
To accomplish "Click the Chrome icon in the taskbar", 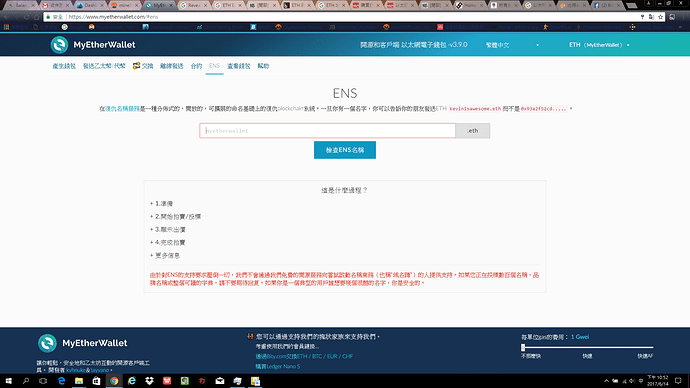I will tap(114, 381).
